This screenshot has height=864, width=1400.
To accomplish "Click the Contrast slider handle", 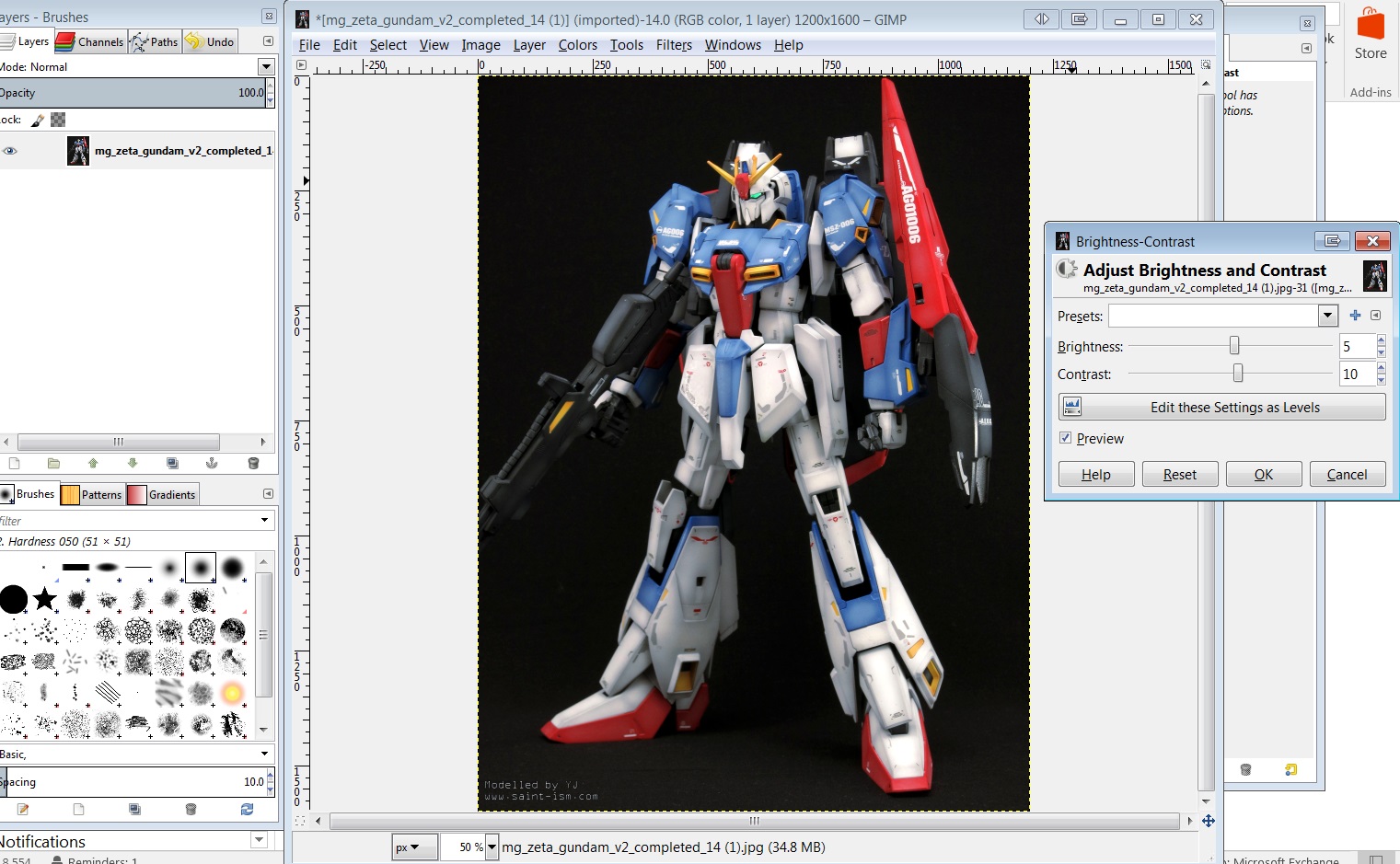I will [1238, 373].
